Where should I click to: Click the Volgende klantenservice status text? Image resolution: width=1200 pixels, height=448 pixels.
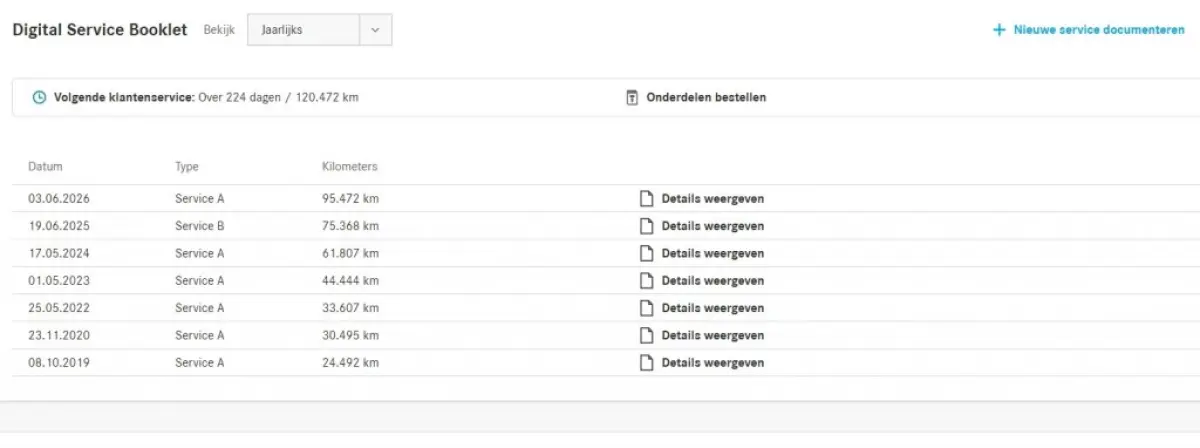[x=206, y=98]
